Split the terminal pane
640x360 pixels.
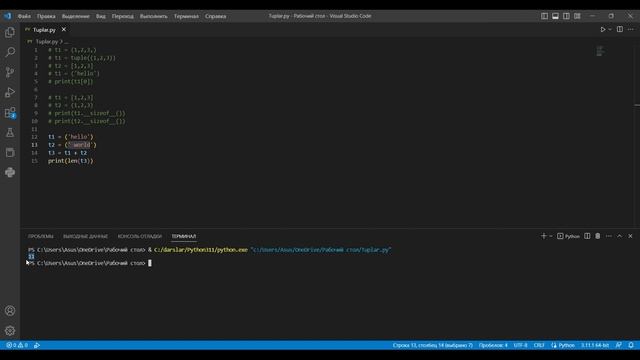click(587, 236)
